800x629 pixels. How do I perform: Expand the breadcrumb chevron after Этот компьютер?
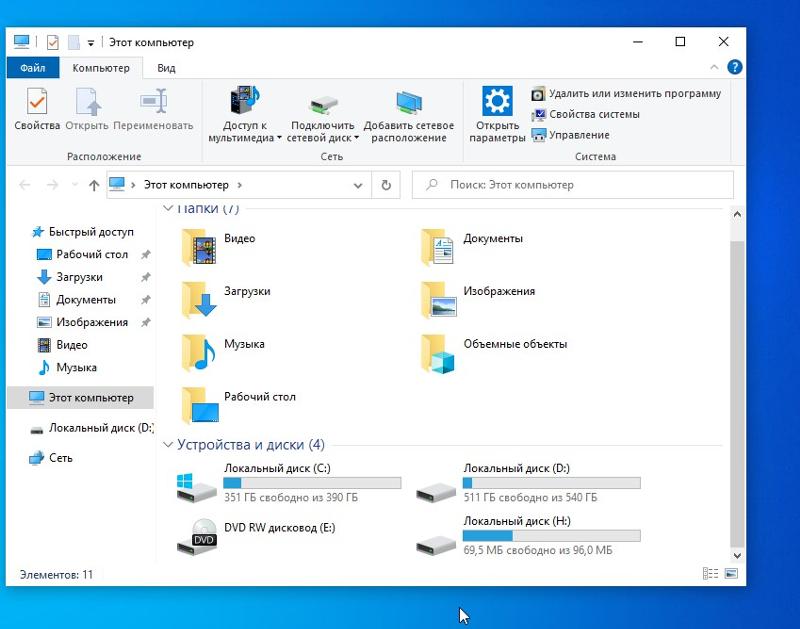click(x=239, y=185)
